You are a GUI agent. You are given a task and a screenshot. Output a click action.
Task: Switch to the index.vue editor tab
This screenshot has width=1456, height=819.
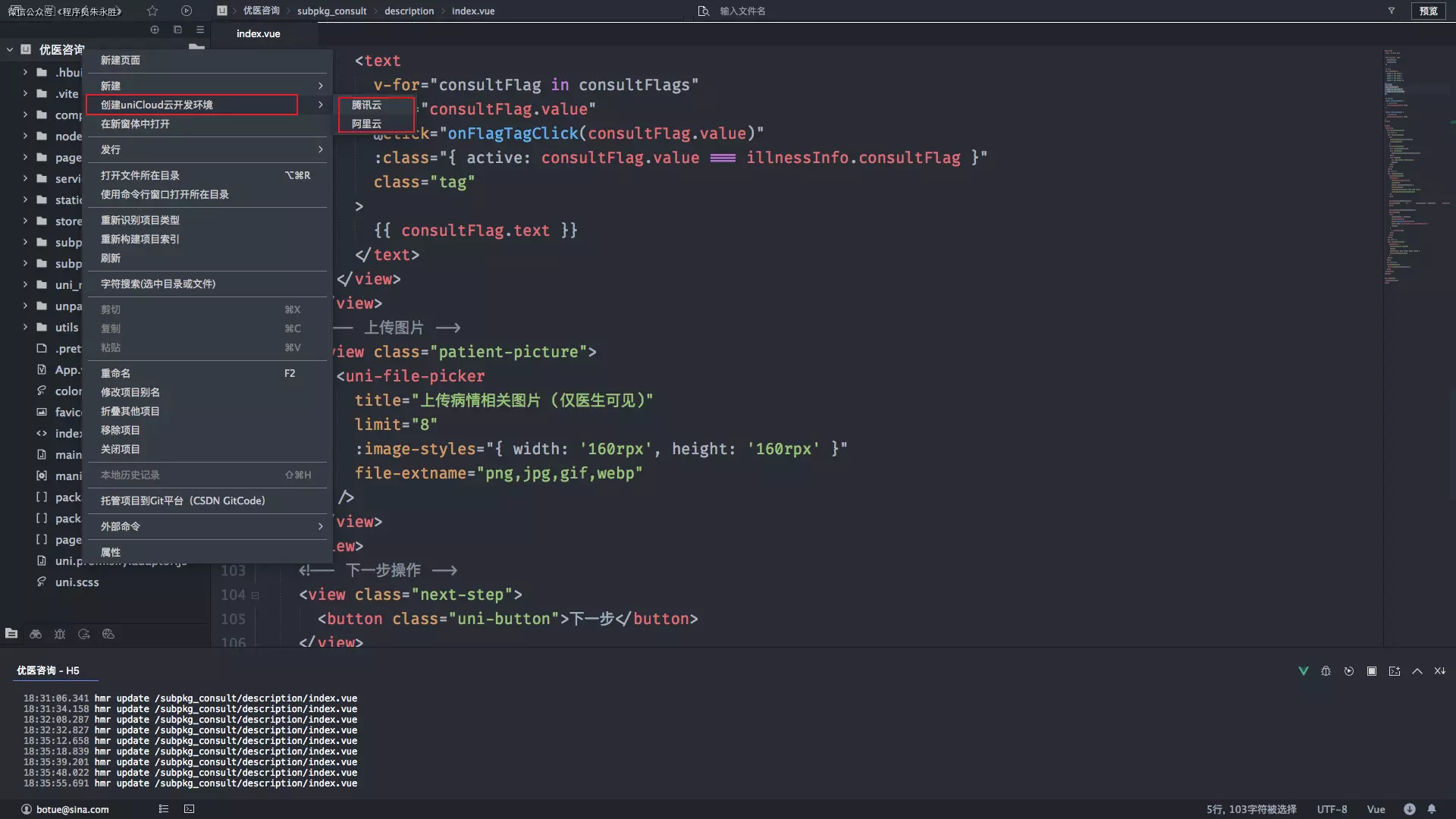pos(258,33)
